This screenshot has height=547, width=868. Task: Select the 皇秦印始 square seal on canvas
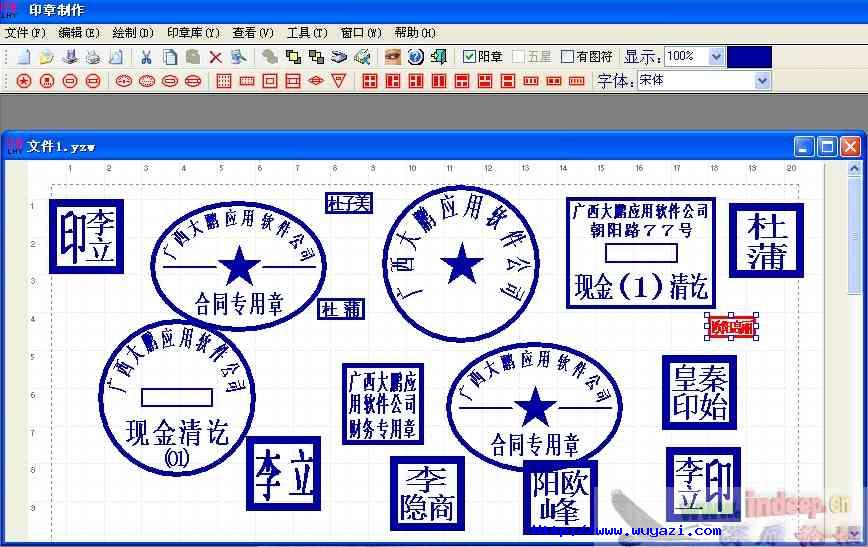[x=699, y=392]
